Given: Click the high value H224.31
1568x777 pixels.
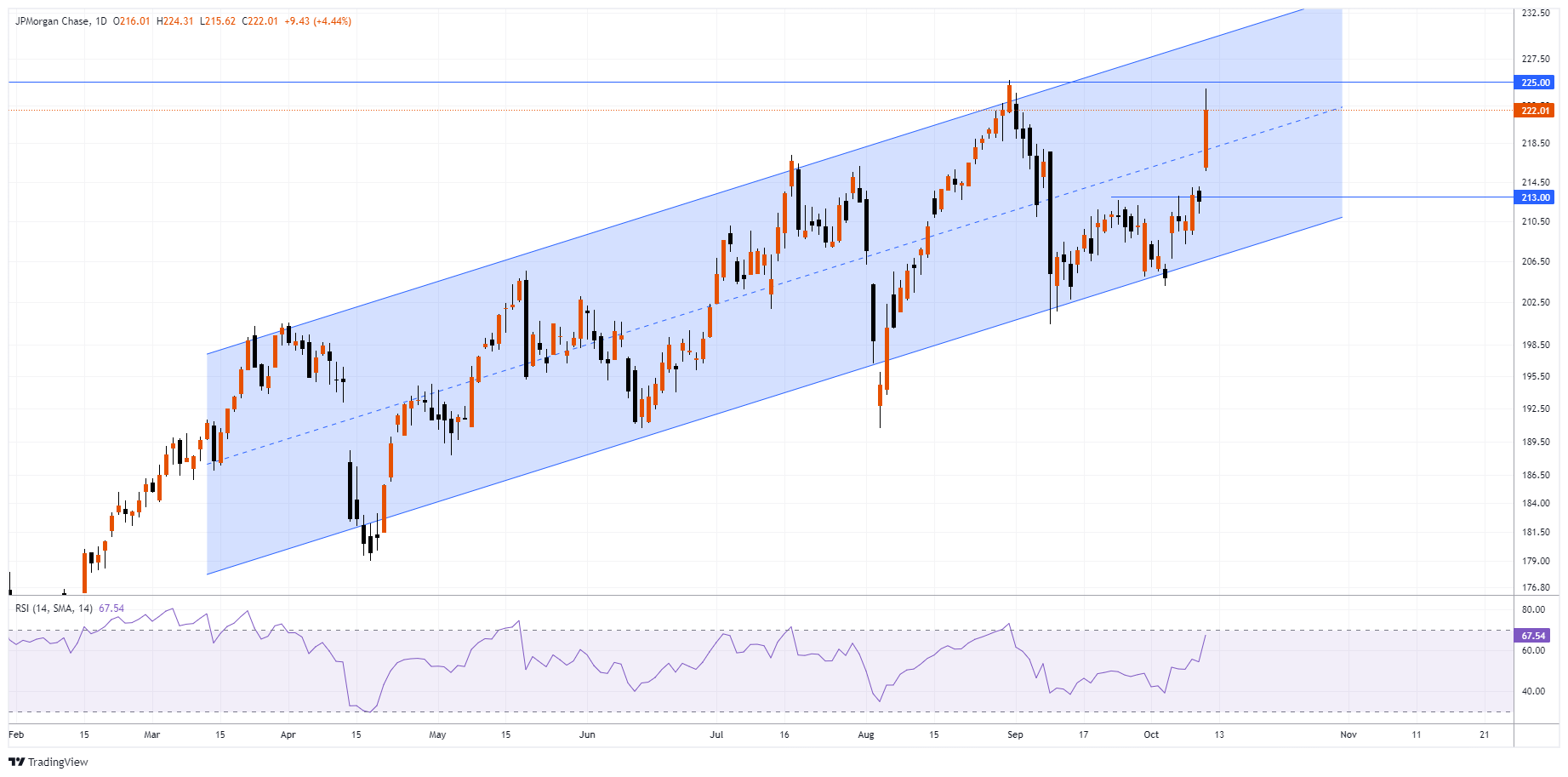Looking at the screenshot, I should (x=175, y=21).
